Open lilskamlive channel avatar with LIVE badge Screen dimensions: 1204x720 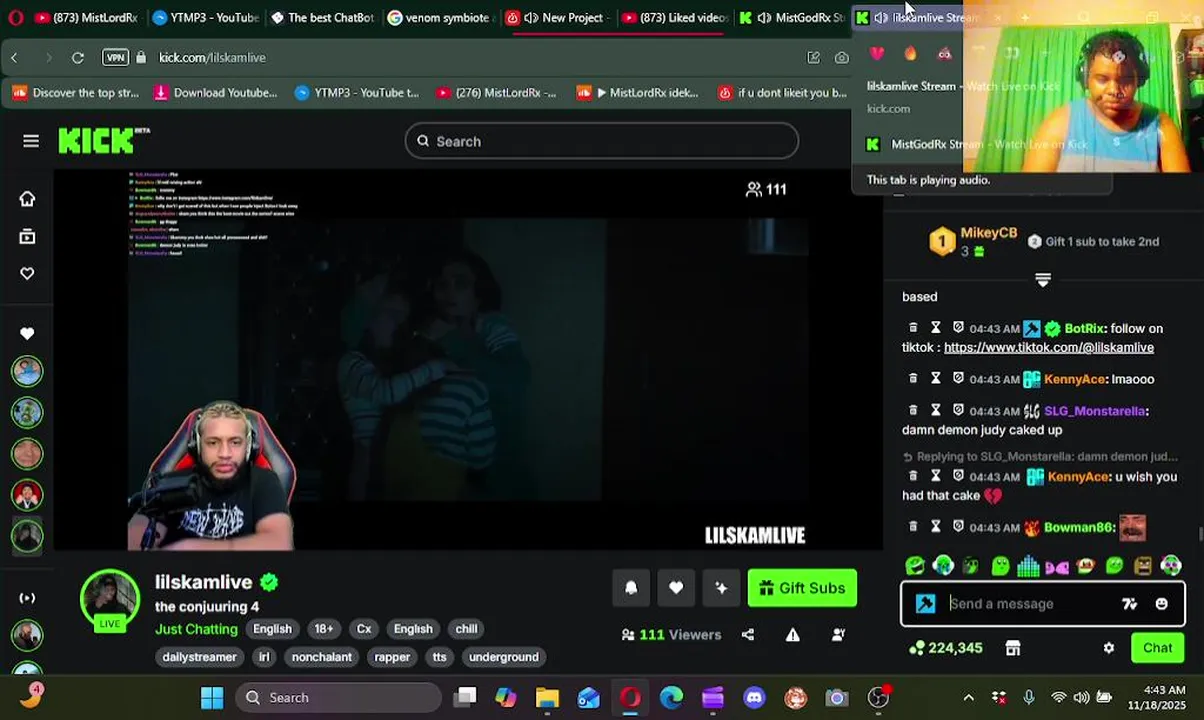pyautogui.click(x=110, y=600)
